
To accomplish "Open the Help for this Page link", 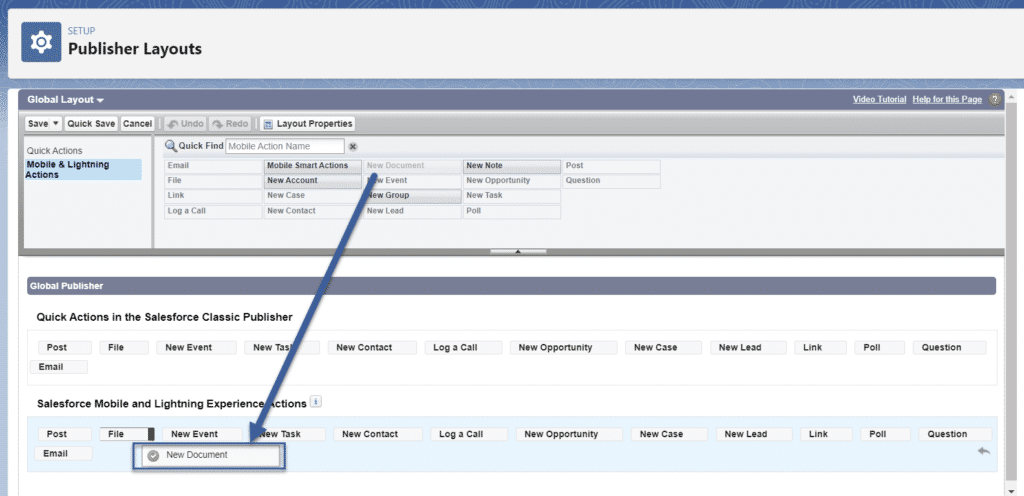I will 948,100.
